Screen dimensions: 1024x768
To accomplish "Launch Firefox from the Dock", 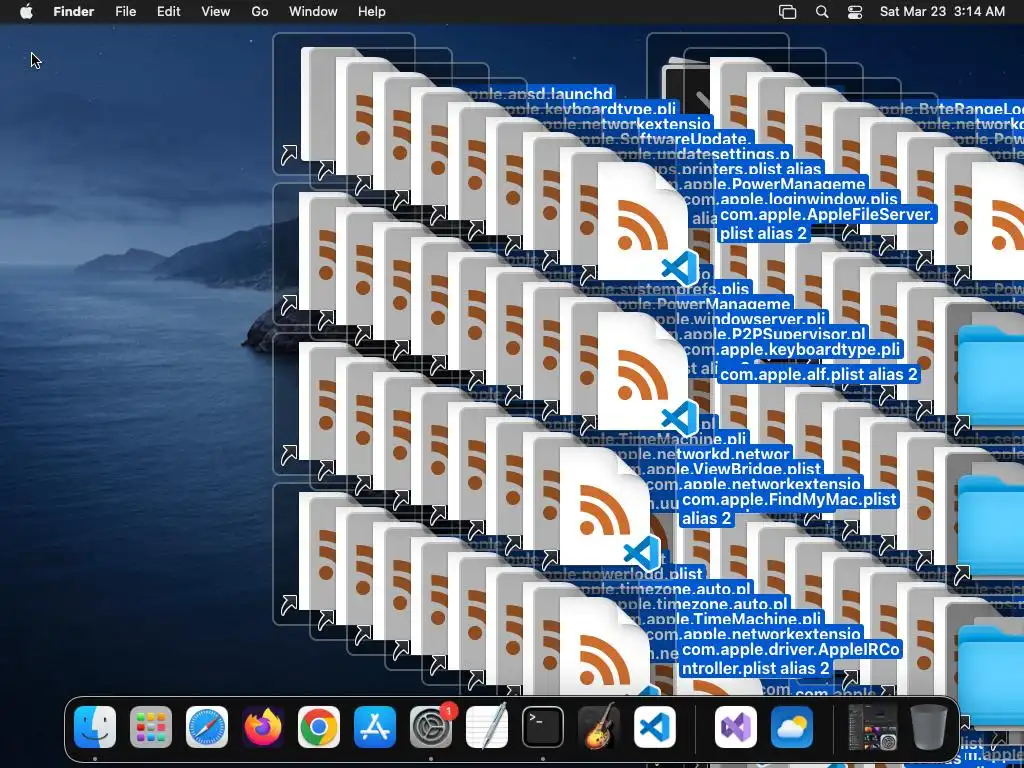I will point(263,727).
